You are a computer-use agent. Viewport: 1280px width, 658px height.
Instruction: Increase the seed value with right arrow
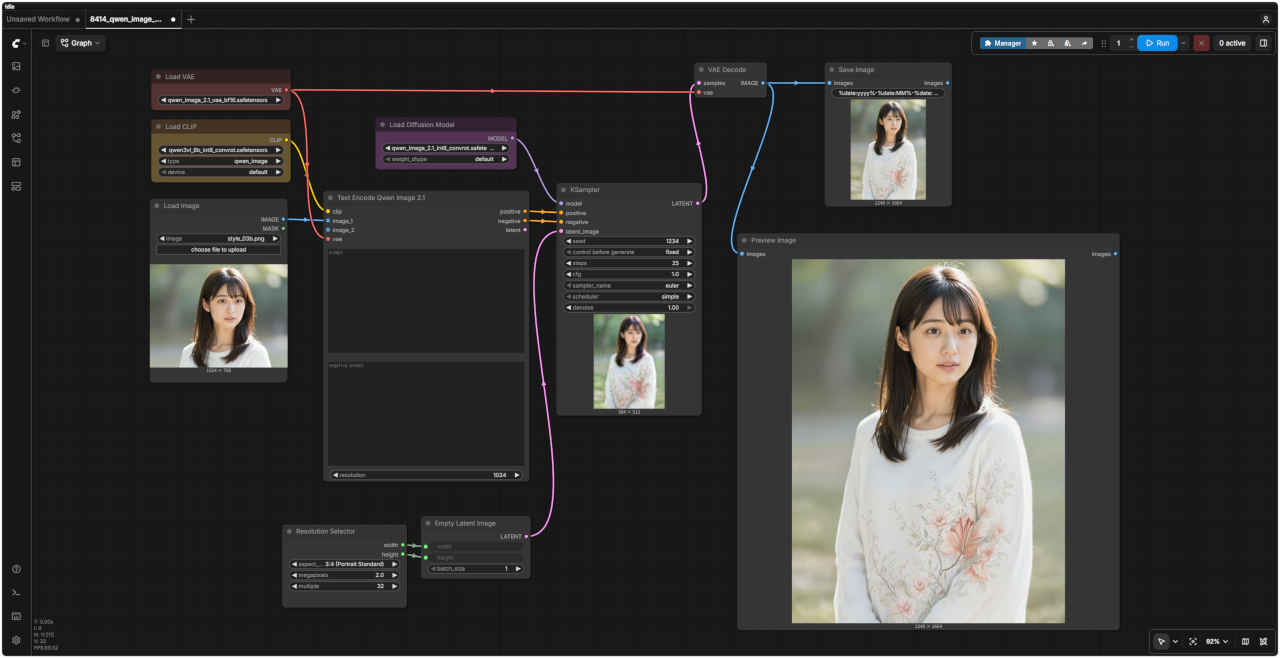pyautogui.click(x=689, y=241)
